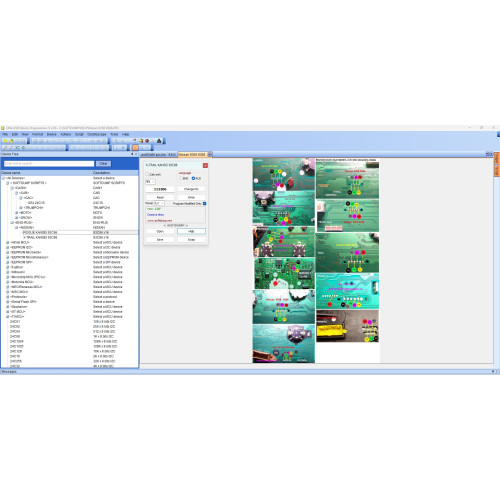
Task: Click the green PCB closeup photo with red dot
Action: pos(284,273)
